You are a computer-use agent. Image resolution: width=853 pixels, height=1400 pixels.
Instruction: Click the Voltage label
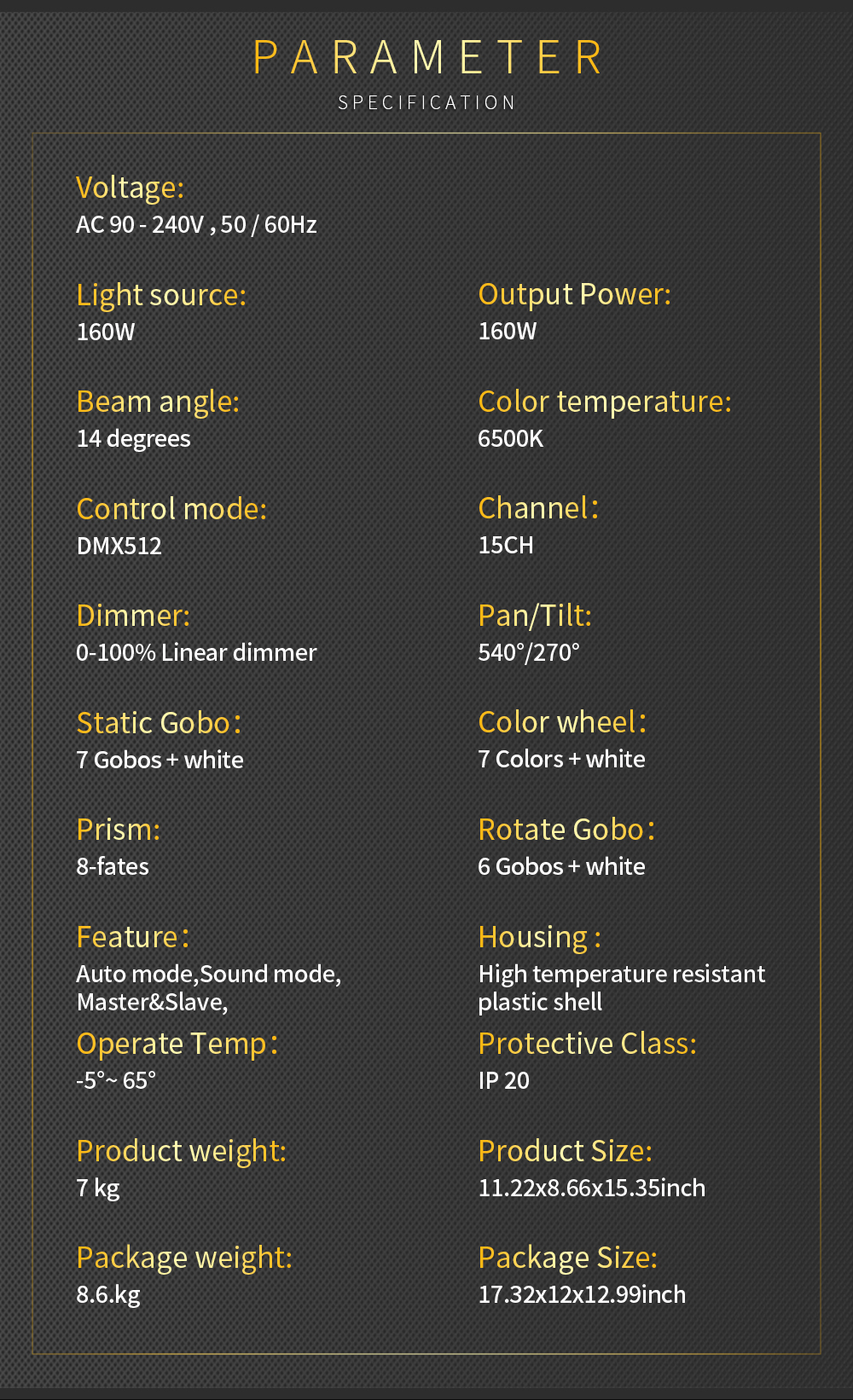(130, 188)
